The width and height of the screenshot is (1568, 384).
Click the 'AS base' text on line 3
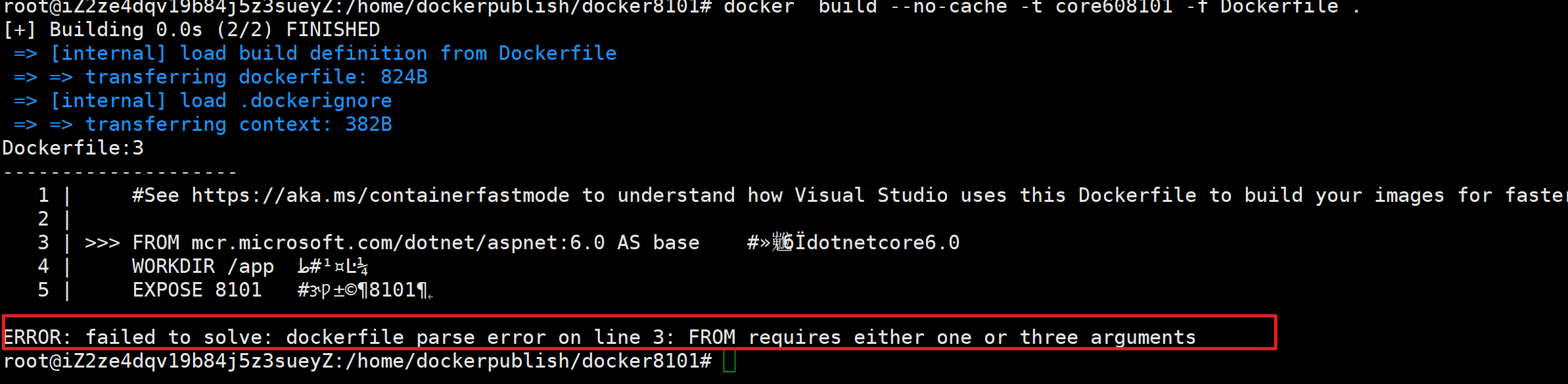pyautogui.click(x=658, y=243)
